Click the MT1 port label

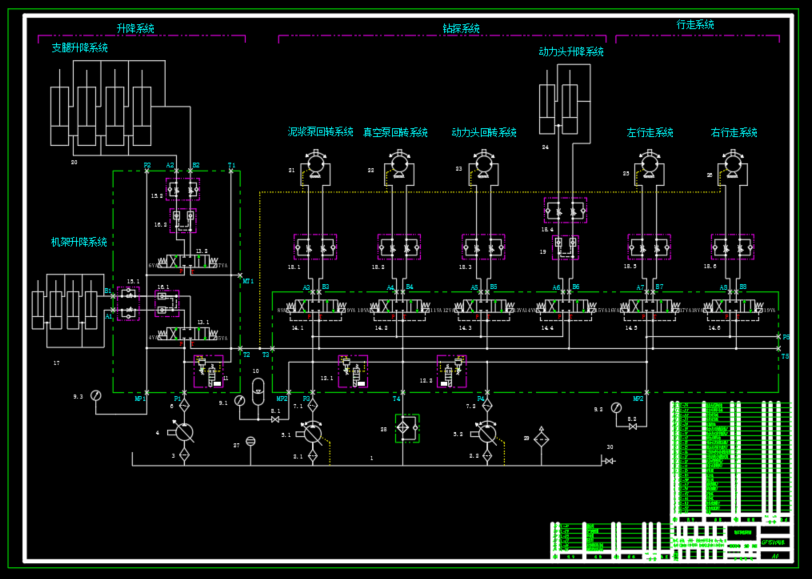tap(249, 282)
